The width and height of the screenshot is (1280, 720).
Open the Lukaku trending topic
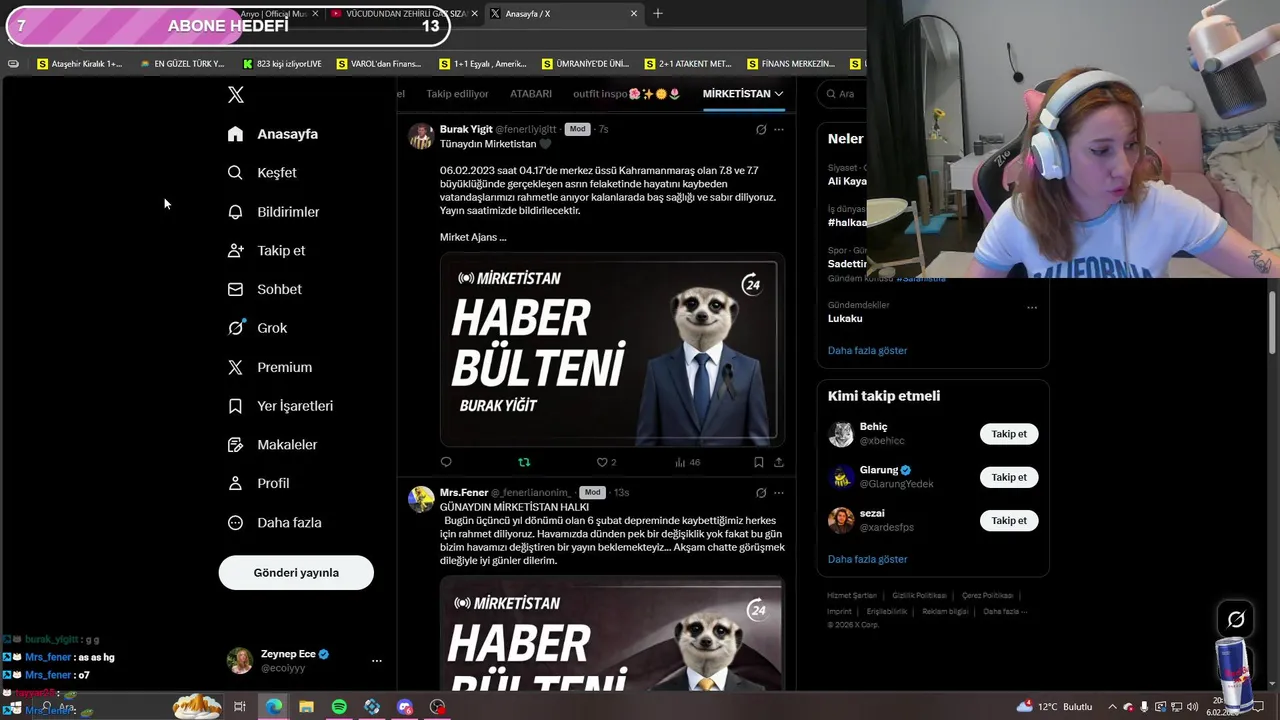845,319
